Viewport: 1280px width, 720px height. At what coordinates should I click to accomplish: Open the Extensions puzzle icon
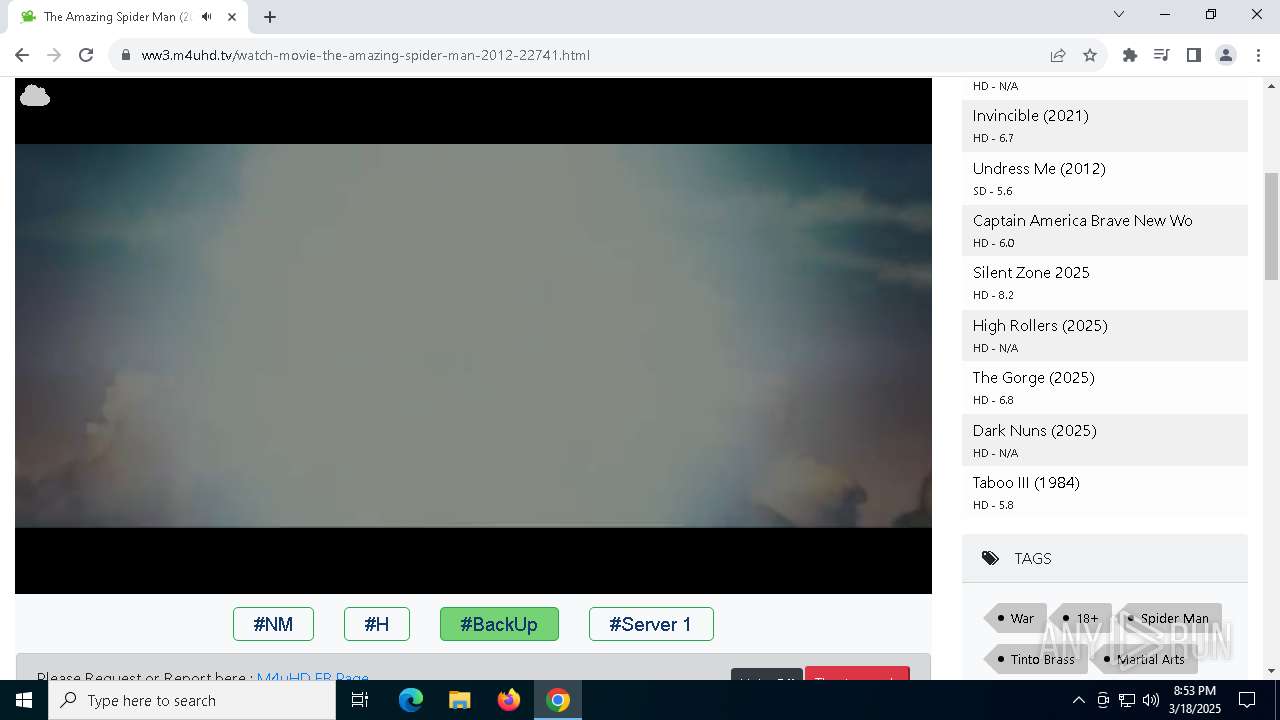(x=1130, y=55)
